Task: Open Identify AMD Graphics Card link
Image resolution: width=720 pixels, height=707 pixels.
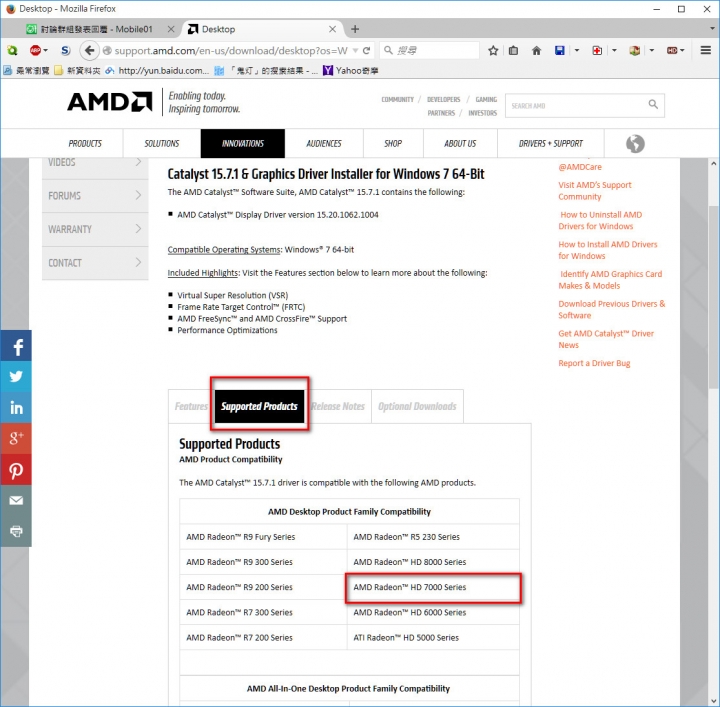Action: 610,280
